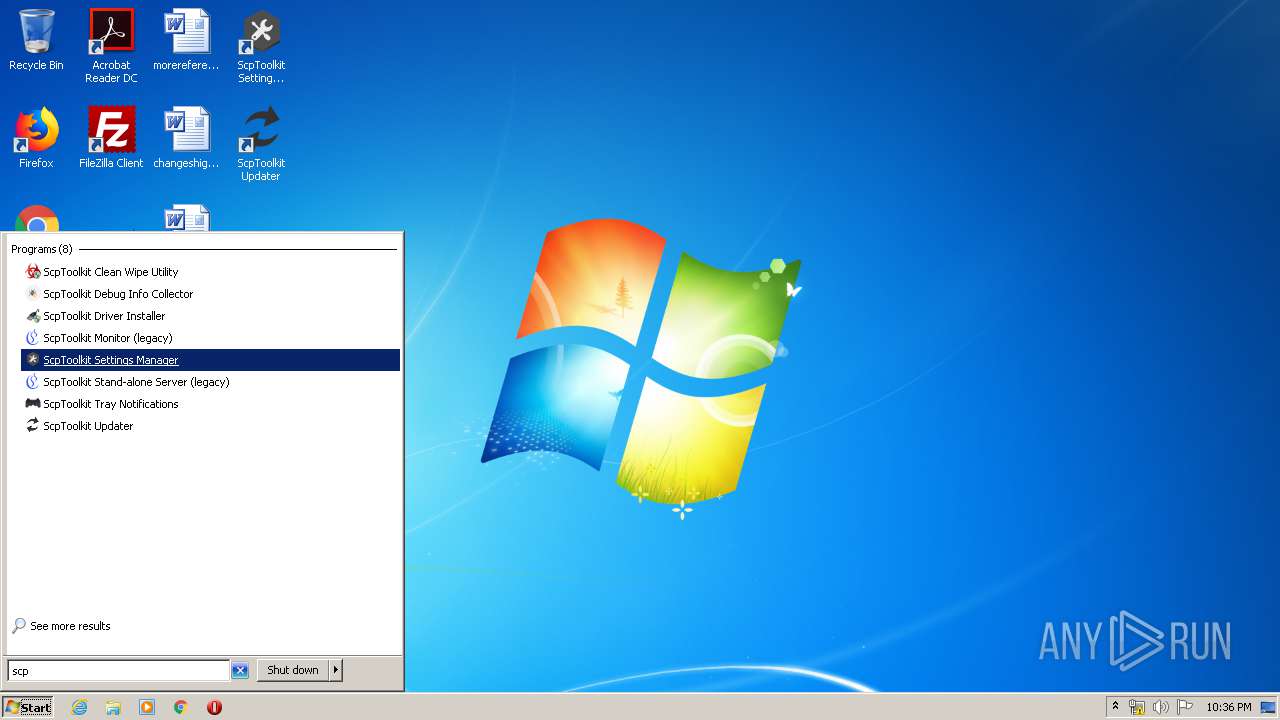Expand the Shut down options arrow
The image size is (1280, 720).
tap(336, 670)
